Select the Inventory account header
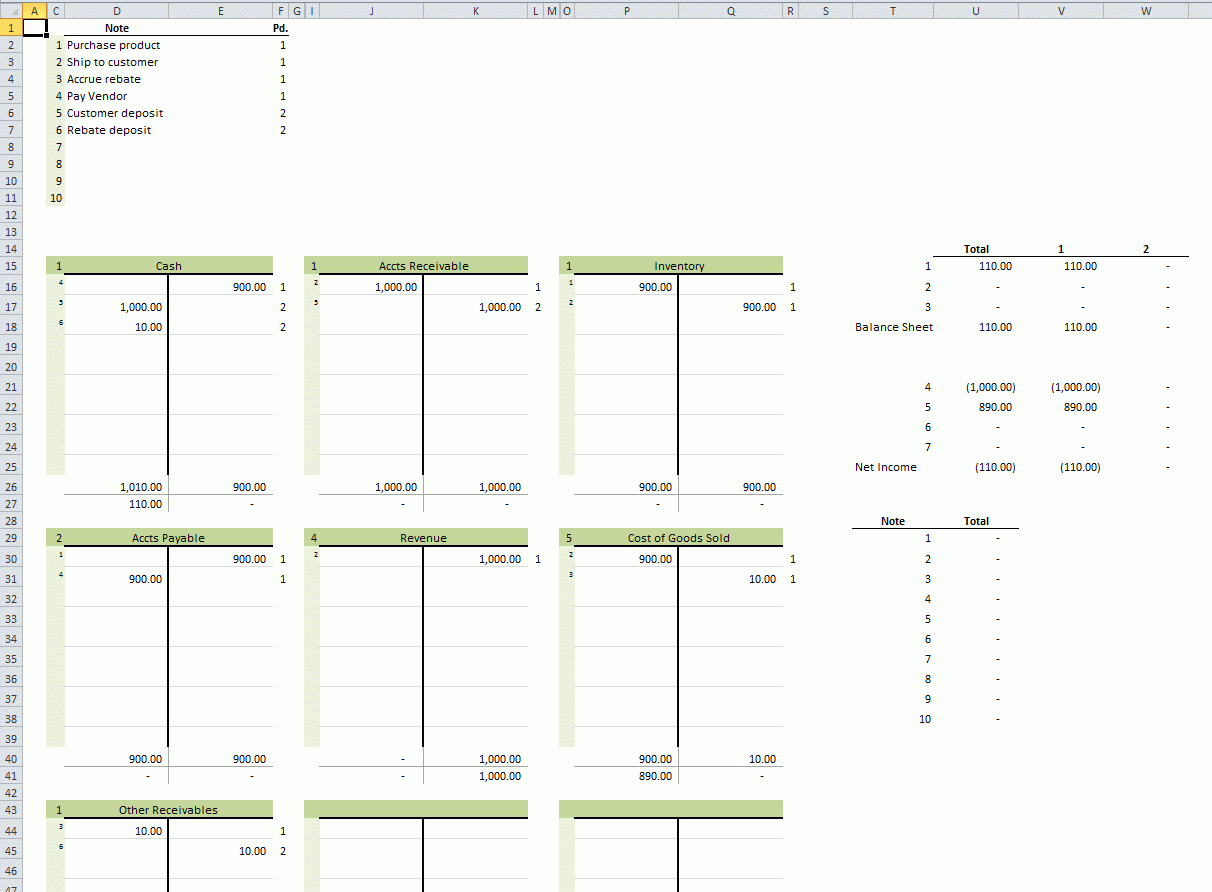The height and width of the screenshot is (892, 1212). pos(679,265)
